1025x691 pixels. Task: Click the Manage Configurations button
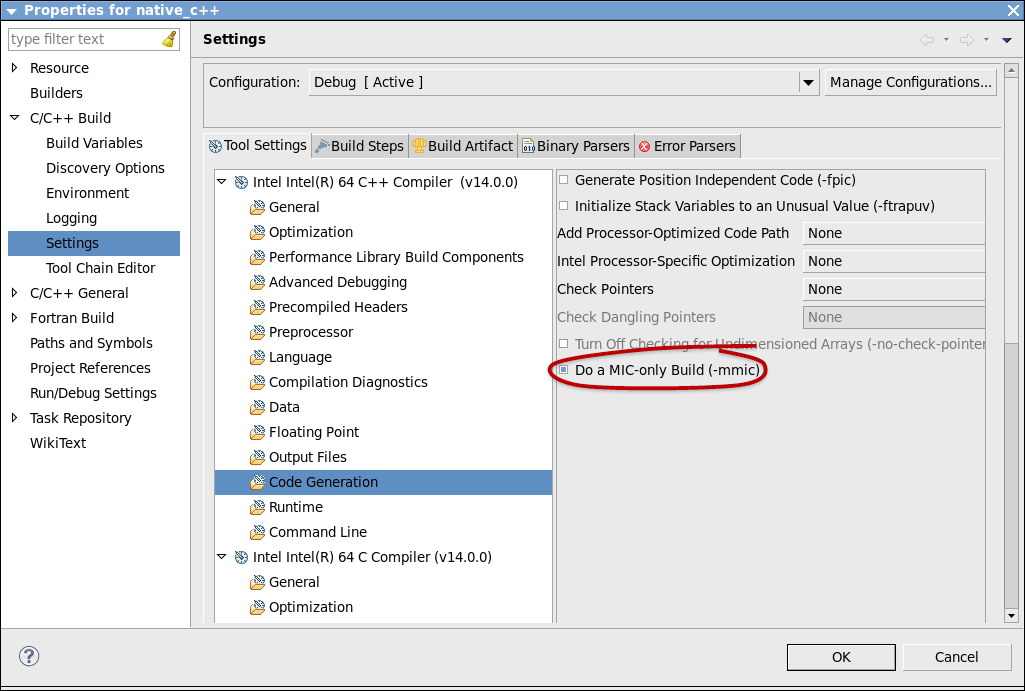(x=910, y=83)
